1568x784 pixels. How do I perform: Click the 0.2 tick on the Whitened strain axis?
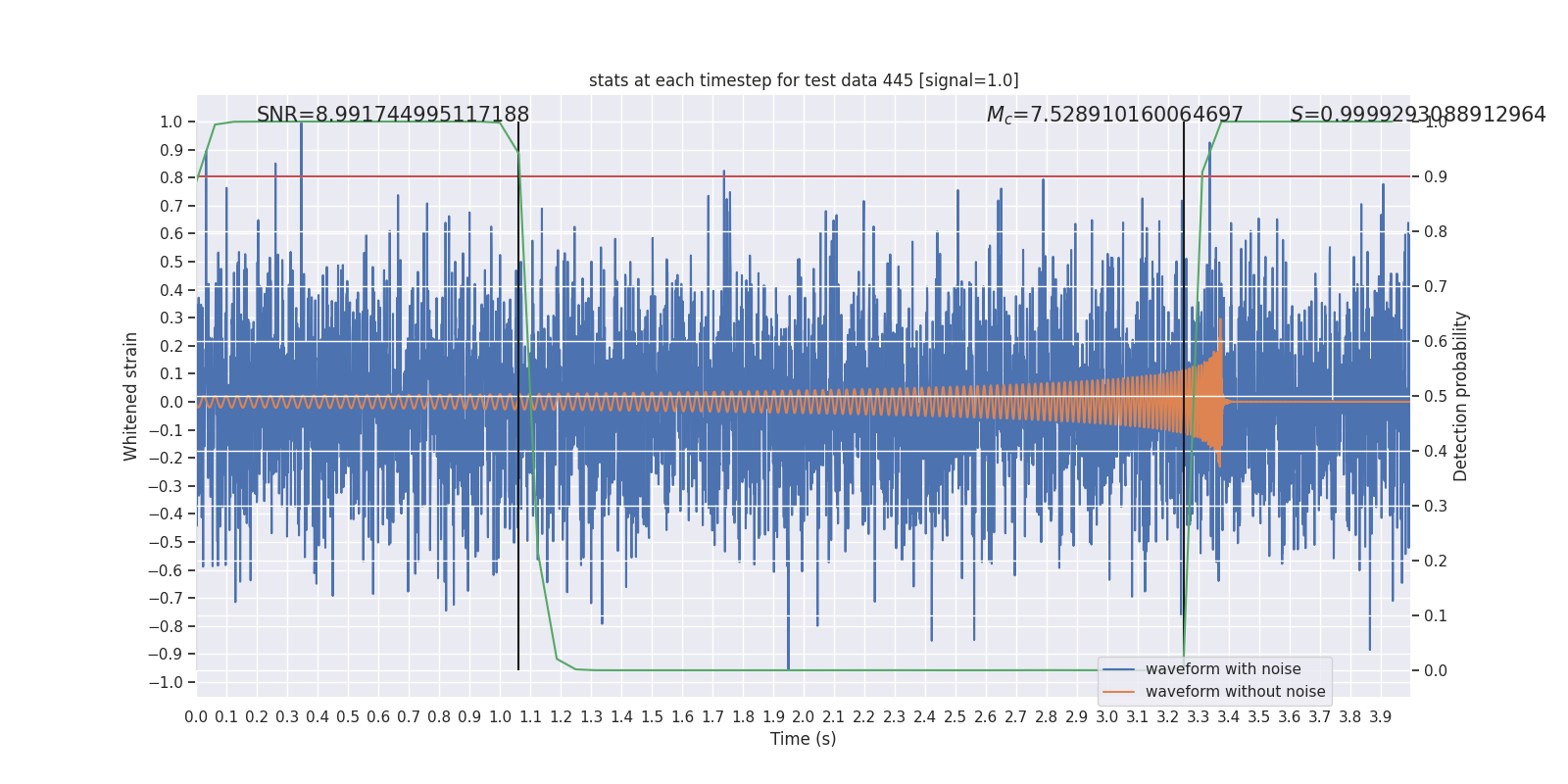171,346
